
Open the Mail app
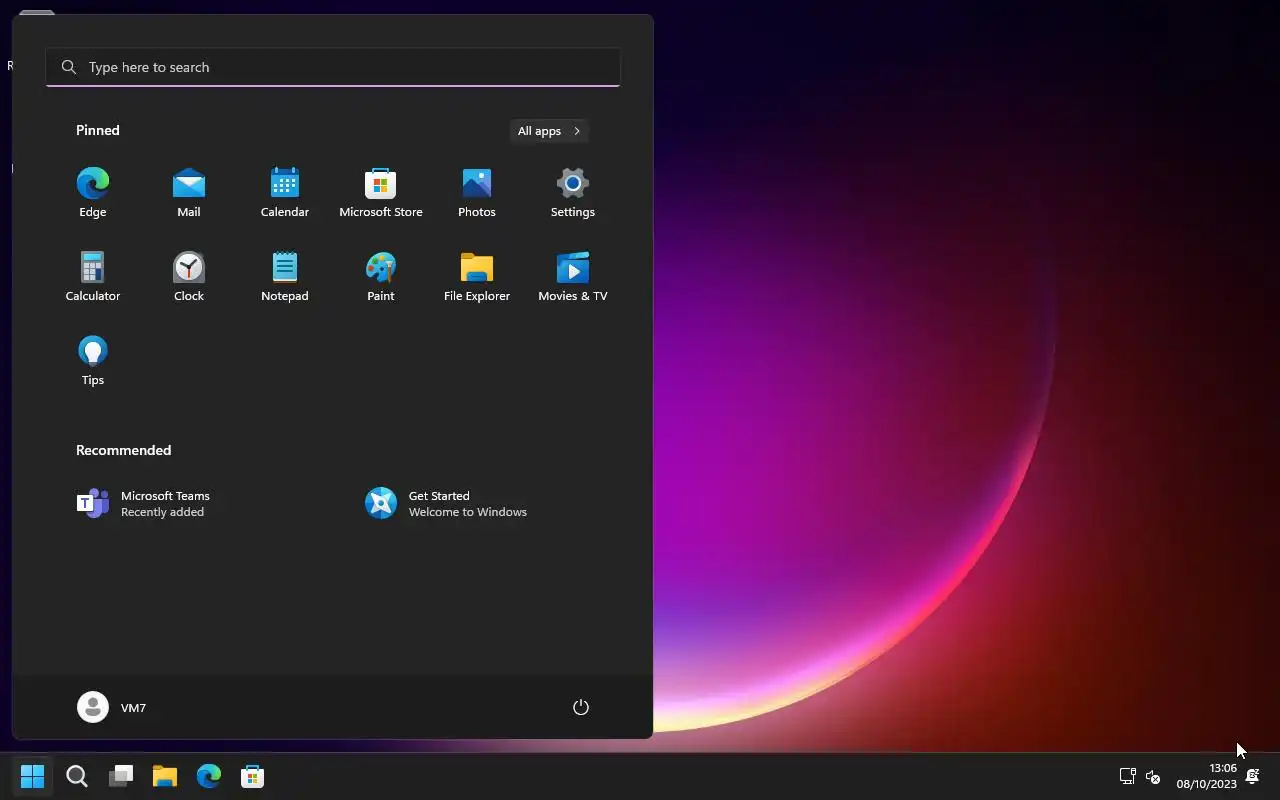tap(189, 192)
